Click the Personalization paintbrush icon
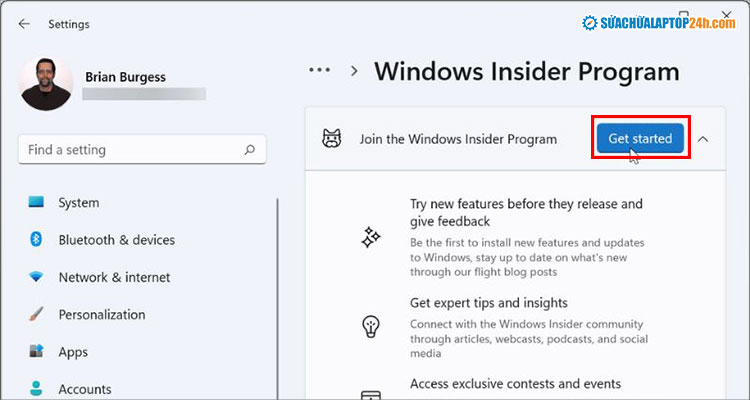 [x=37, y=314]
